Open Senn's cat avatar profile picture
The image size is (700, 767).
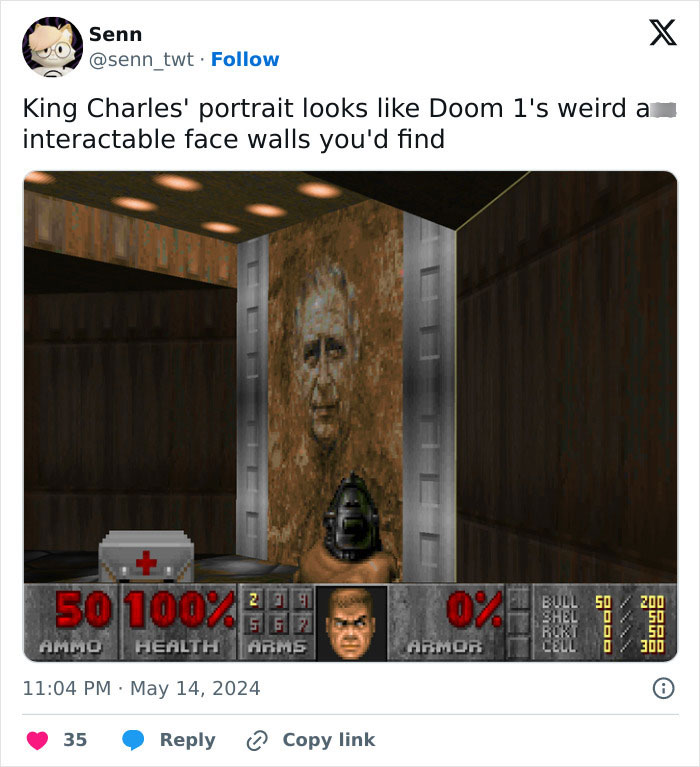click(x=53, y=47)
